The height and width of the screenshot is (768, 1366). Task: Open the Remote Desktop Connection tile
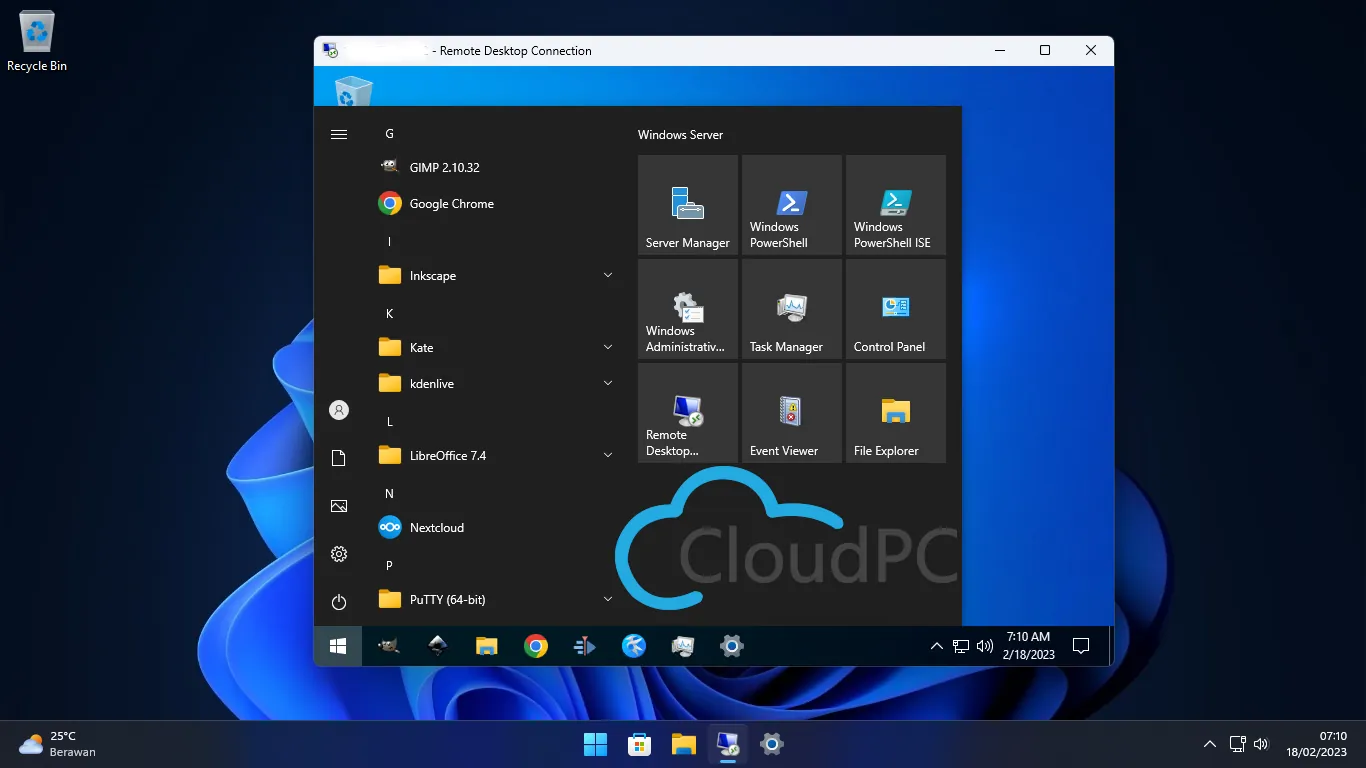(688, 413)
